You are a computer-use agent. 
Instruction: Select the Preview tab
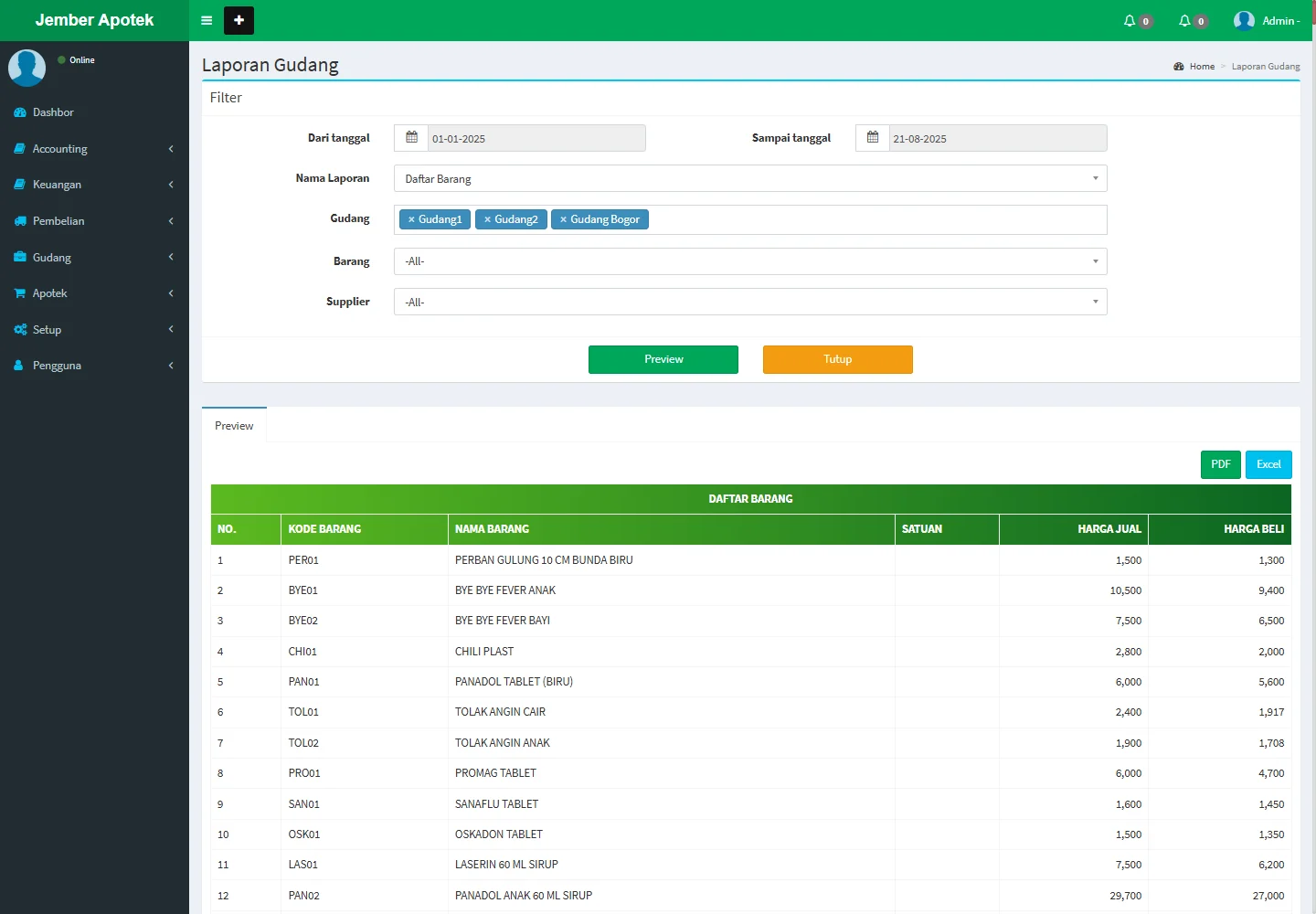[x=234, y=426]
